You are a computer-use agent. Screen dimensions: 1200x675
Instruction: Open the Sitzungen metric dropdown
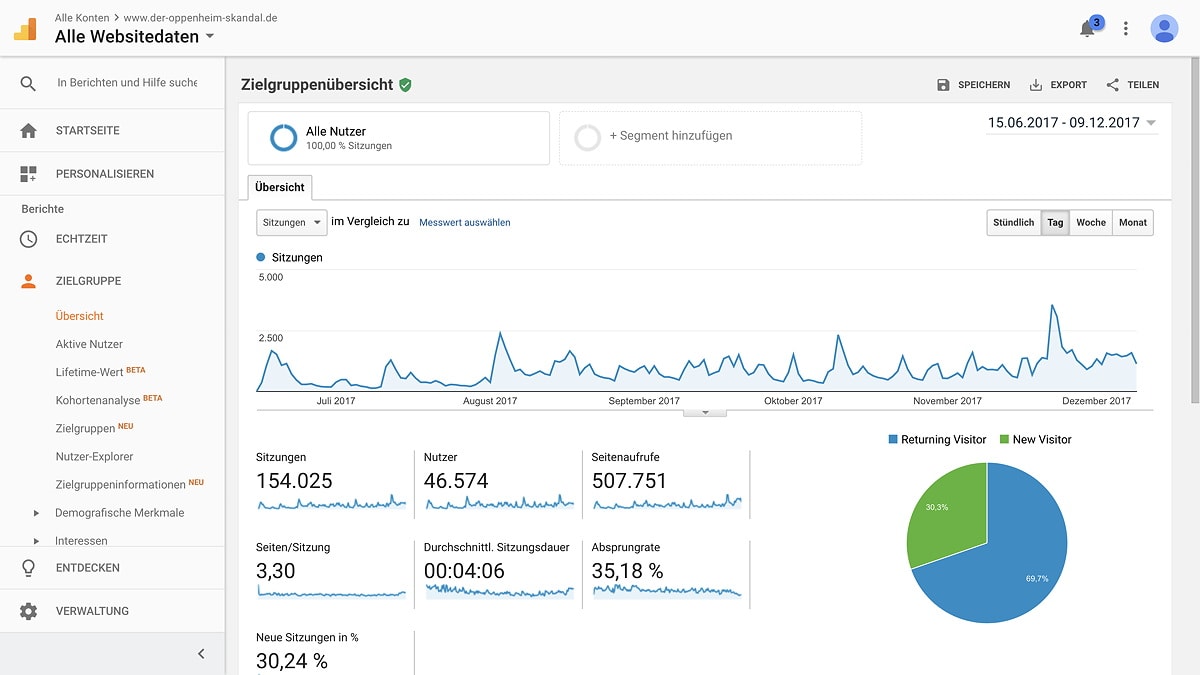click(x=291, y=222)
